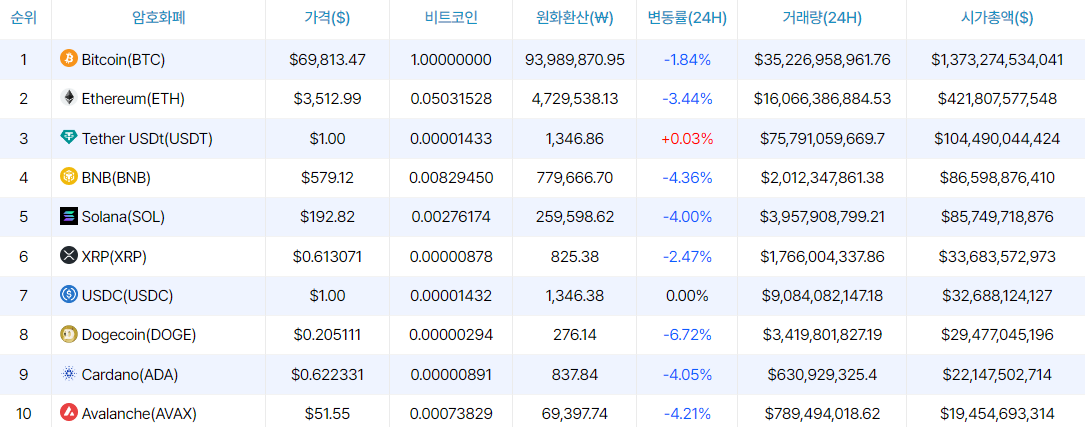The width and height of the screenshot is (1085, 427).
Task: Select Avalanche won value 69,397.74
Action: (x=575, y=414)
